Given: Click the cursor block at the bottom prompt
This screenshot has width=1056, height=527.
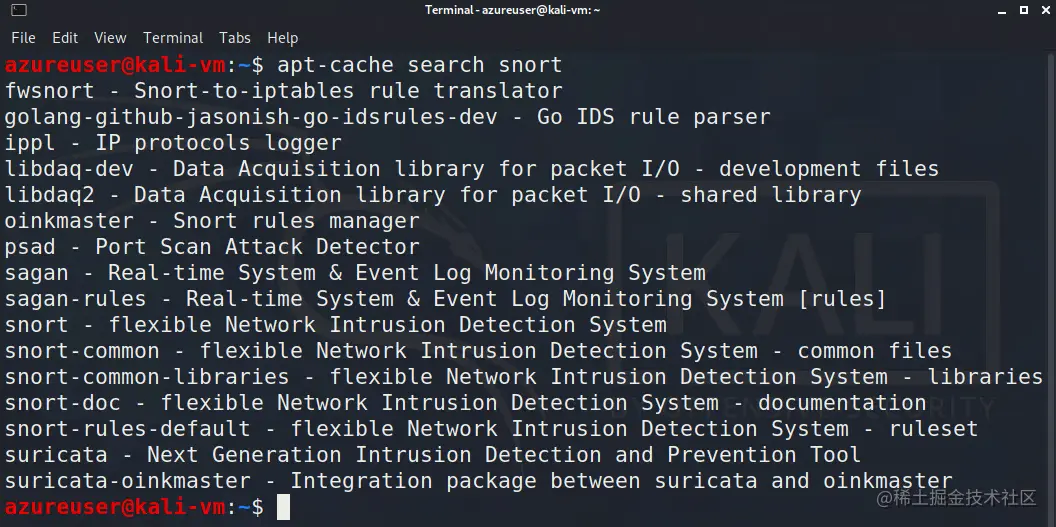Looking at the screenshot, I should [283, 507].
